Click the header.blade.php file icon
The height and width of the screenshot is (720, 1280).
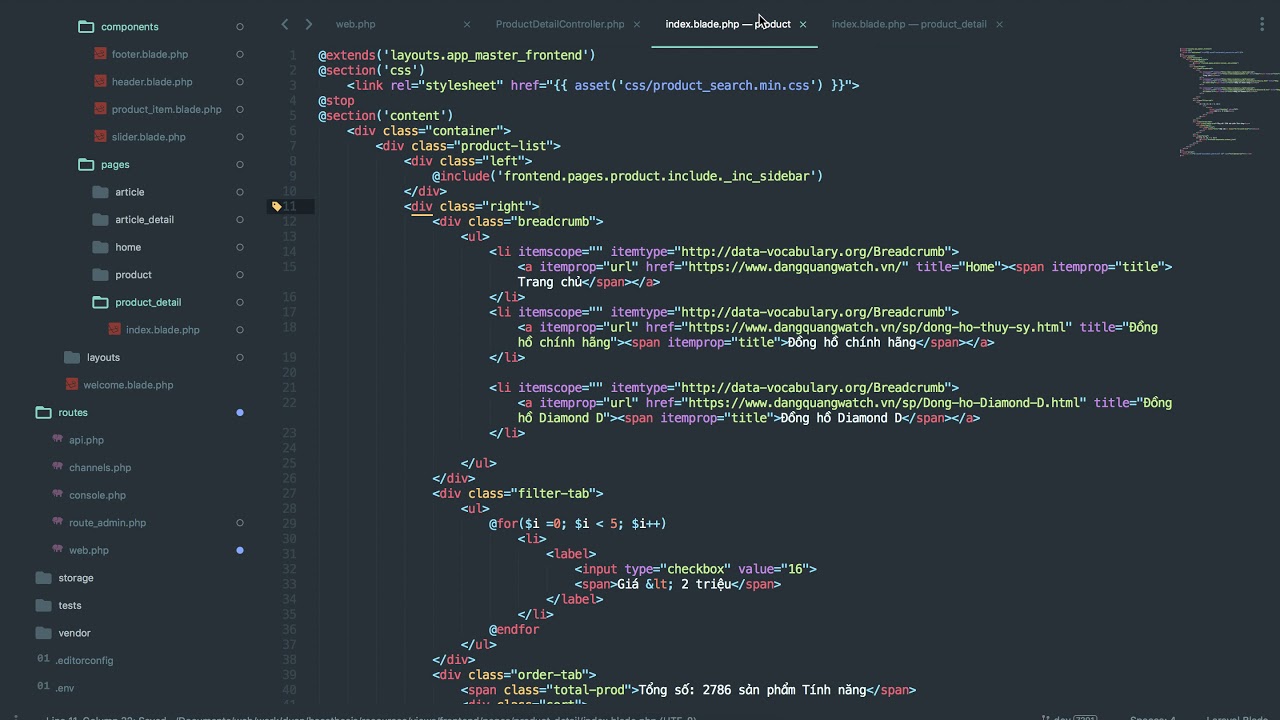(x=100, y=82)
